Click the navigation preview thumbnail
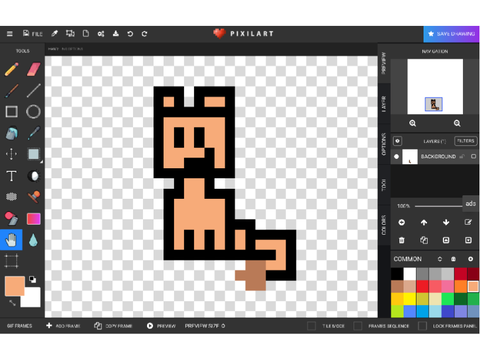The width and height of the screenshot is (480, 360). pos(435,87)
